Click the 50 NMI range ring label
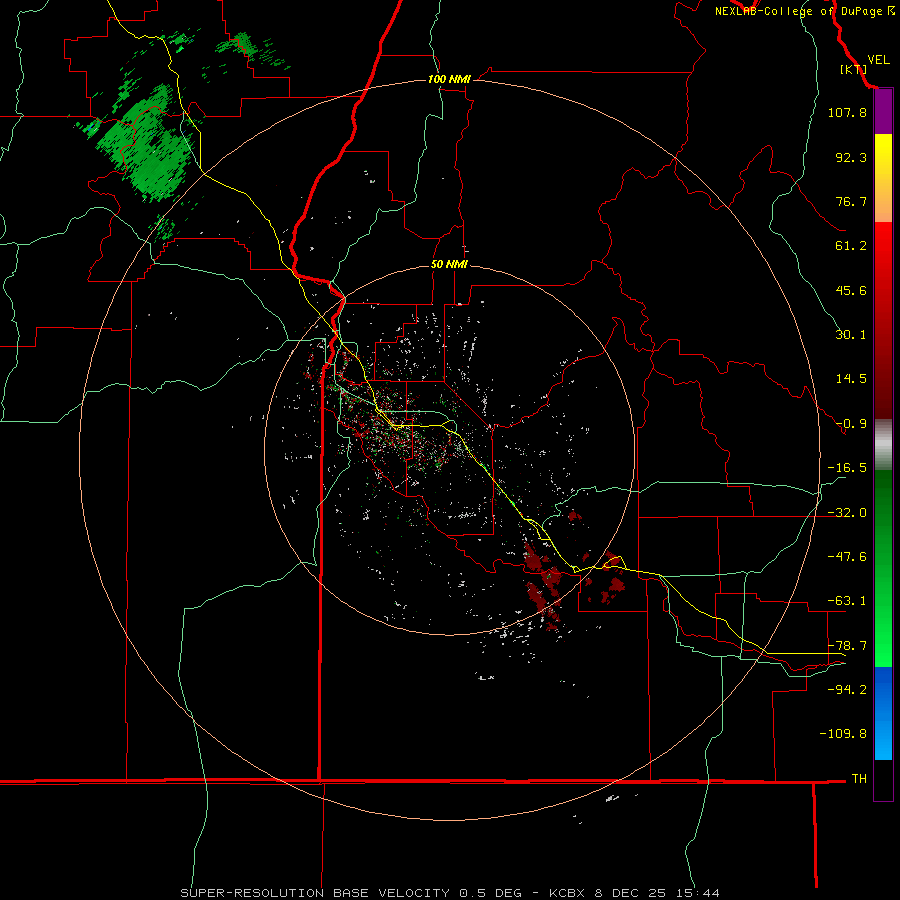900x900 pixels. pyautogui.click(x=449, y=264)
